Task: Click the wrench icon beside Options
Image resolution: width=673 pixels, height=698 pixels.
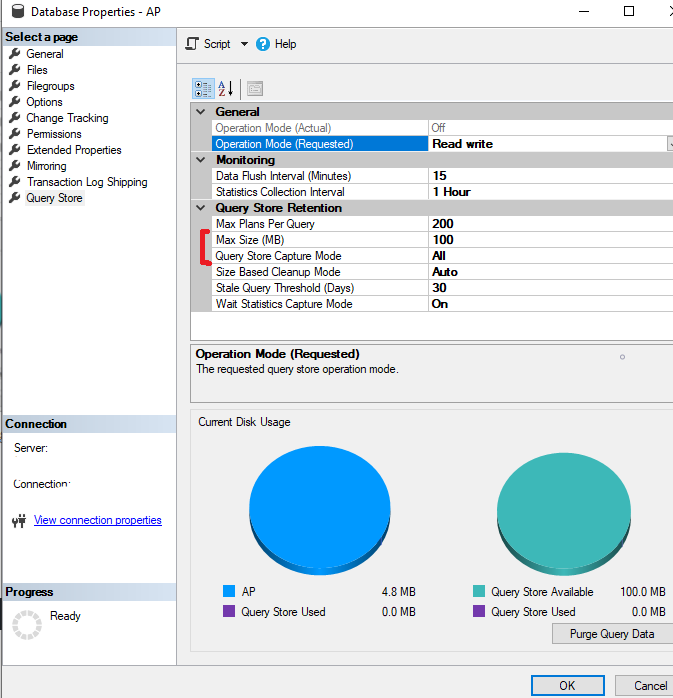Action: click(15, 101)
